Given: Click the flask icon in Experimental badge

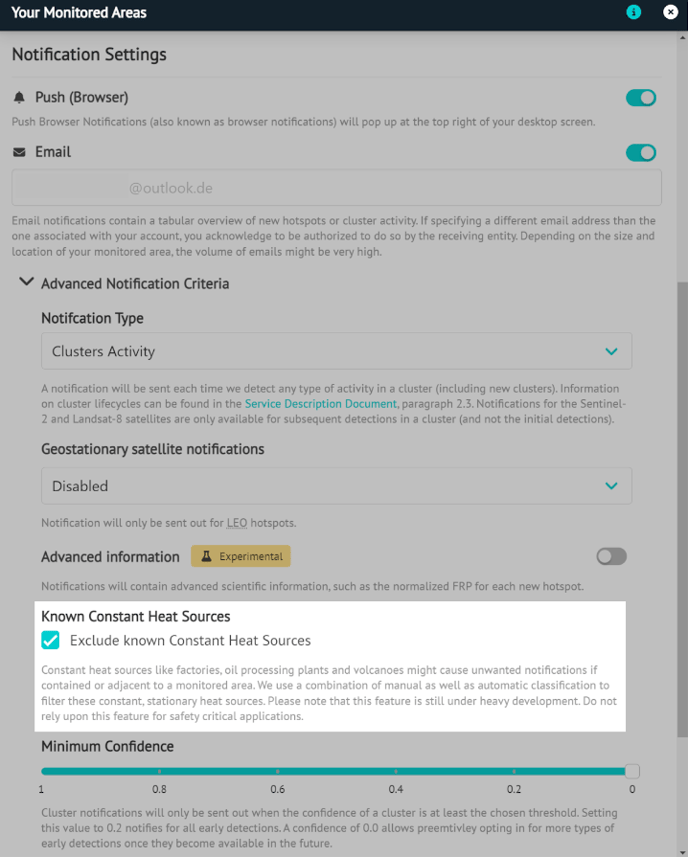Looking at the screenshot, I should point(206,556).
